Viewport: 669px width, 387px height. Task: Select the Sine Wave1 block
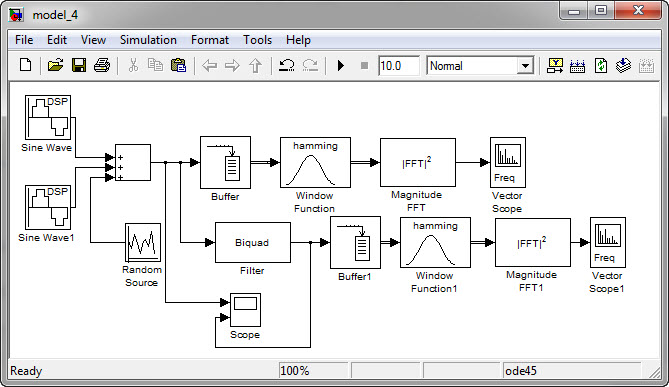[48, 208]
